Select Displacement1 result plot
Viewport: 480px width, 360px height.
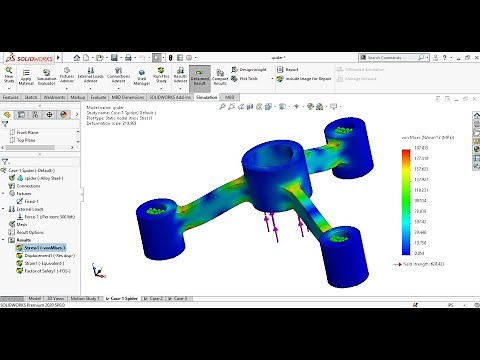click(x=46, y=256)
